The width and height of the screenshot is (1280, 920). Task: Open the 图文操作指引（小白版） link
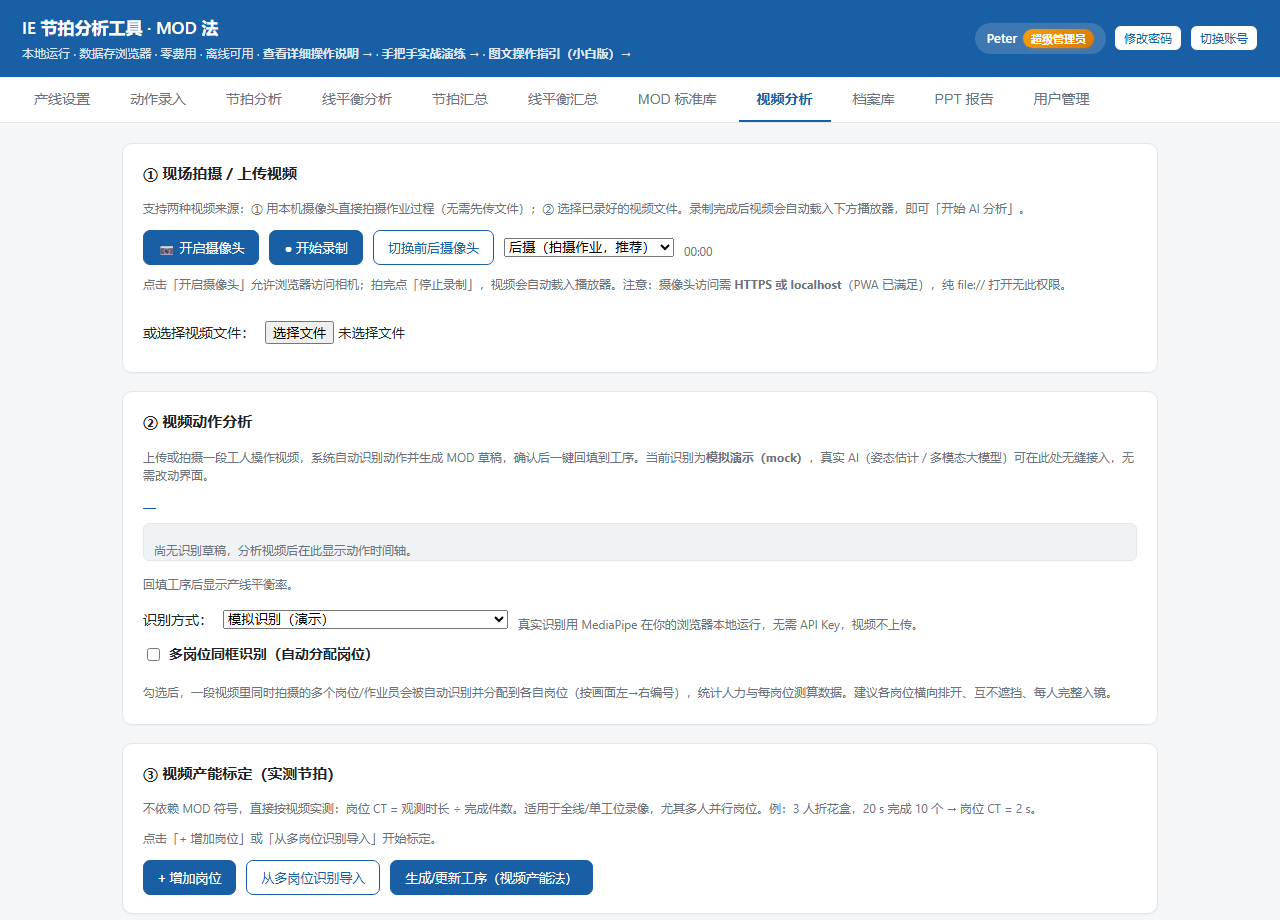pos(560,54)
